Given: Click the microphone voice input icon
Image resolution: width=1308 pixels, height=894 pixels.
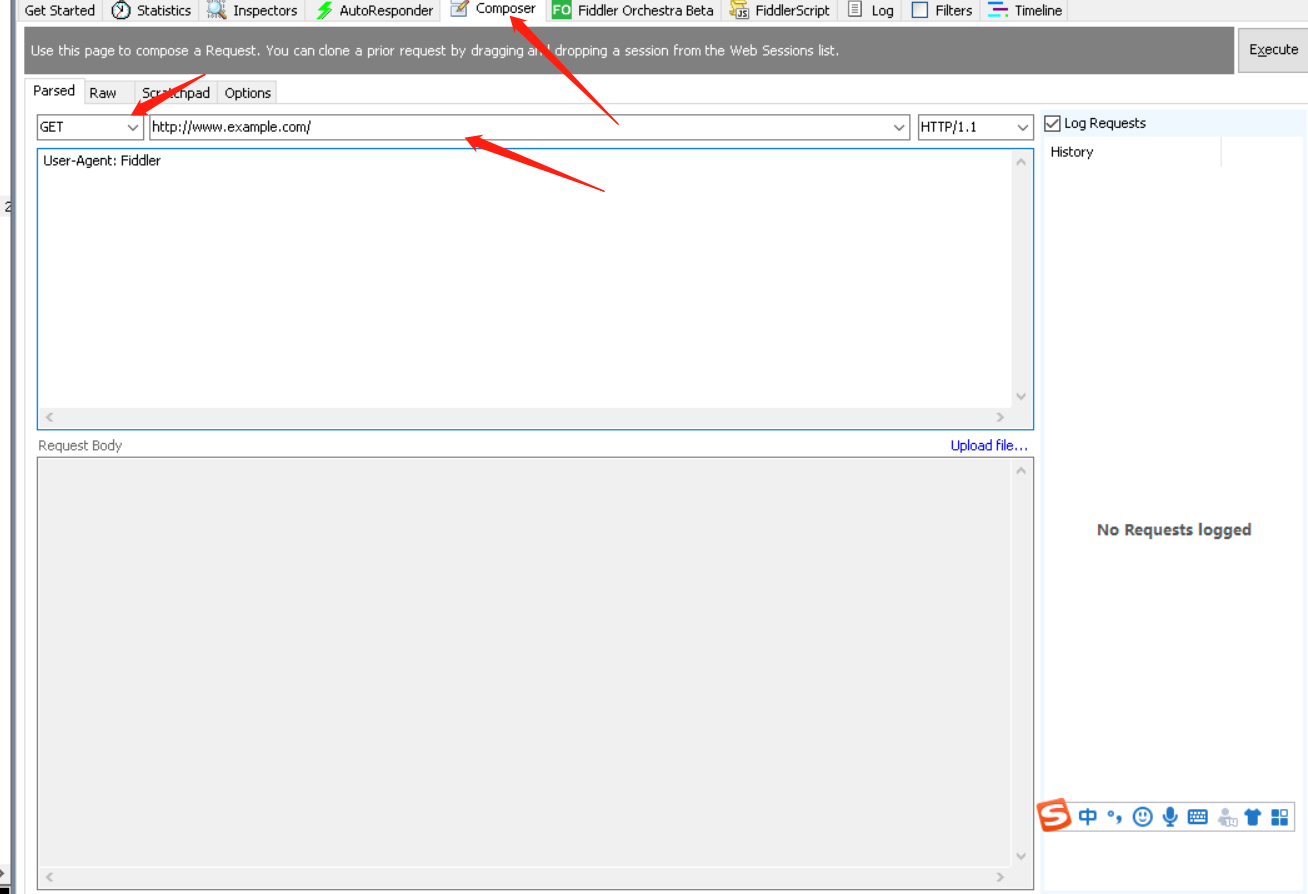Looking at the screenshot, I should pyautogui.click(x=1170, y=817).
